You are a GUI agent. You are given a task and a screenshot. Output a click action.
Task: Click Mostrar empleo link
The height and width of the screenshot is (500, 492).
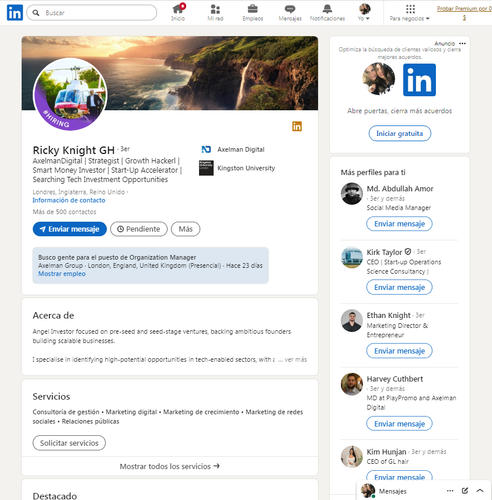pos(62,274)
